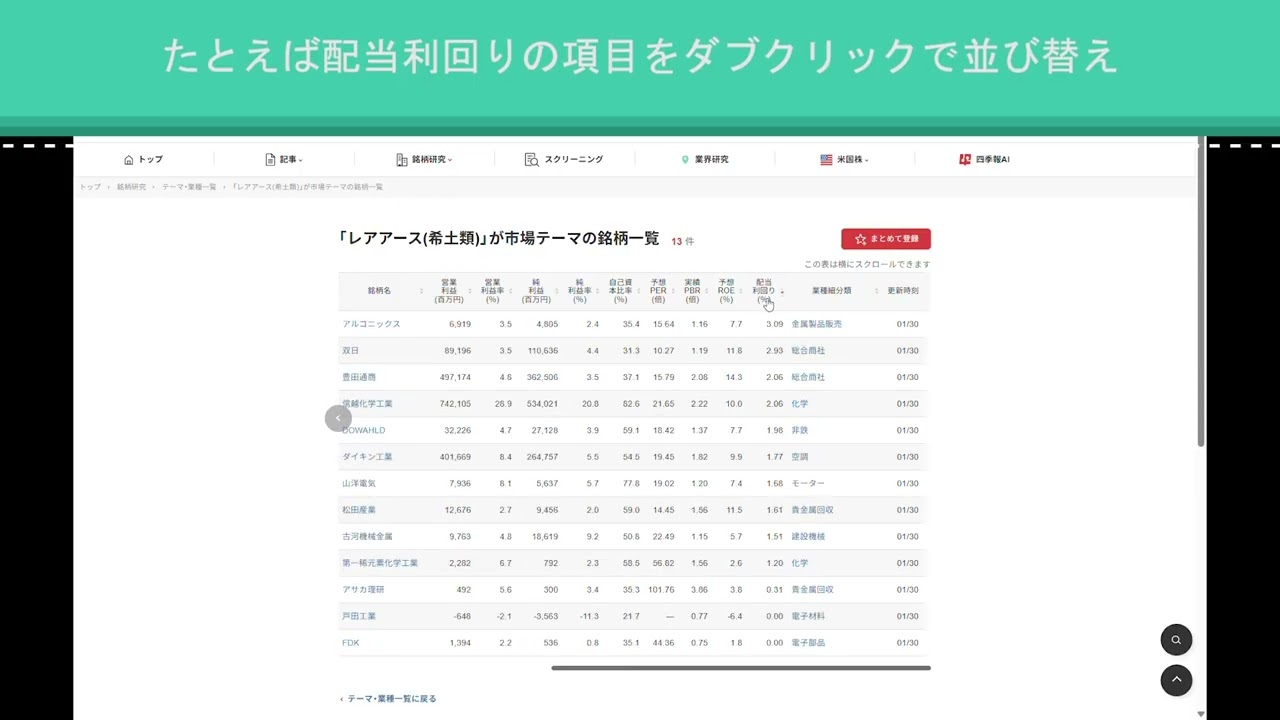
Task: Sort by 更新時刻 column
Action: tap(905, 291)
